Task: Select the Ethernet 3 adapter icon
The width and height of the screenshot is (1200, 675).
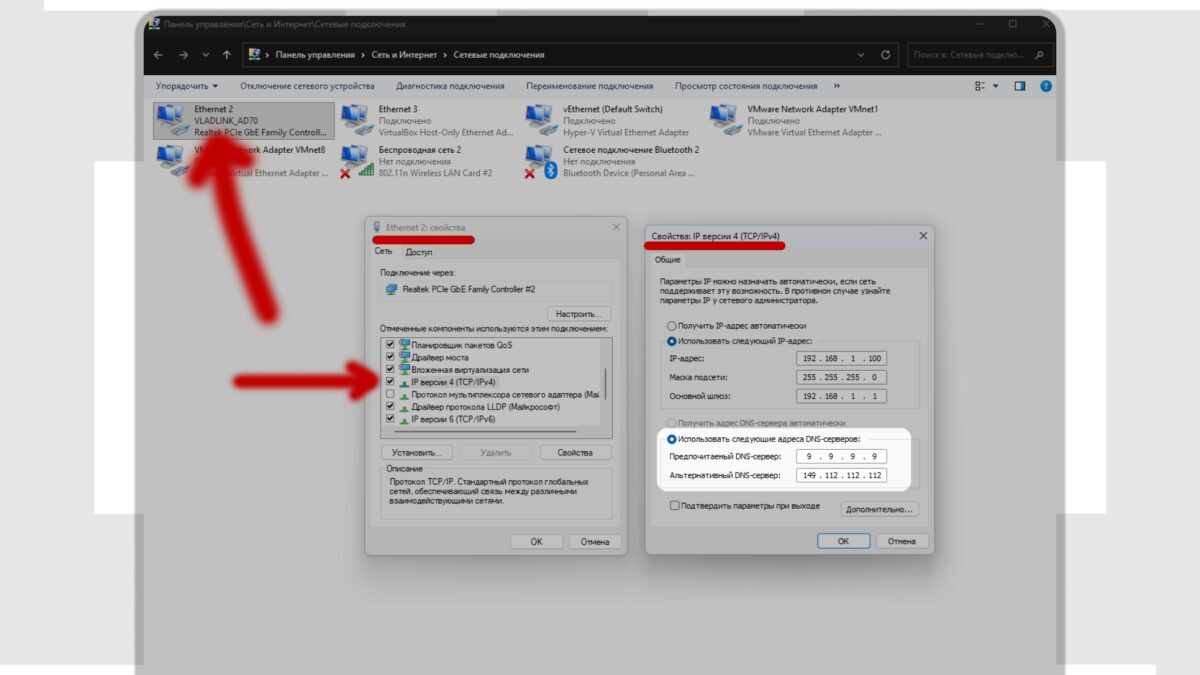Action: point(356,119)
